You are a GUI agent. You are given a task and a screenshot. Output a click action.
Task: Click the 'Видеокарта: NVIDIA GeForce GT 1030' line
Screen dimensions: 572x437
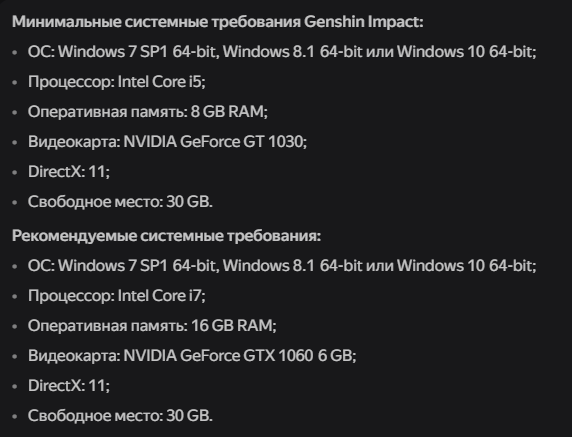(x=167, y=142)
